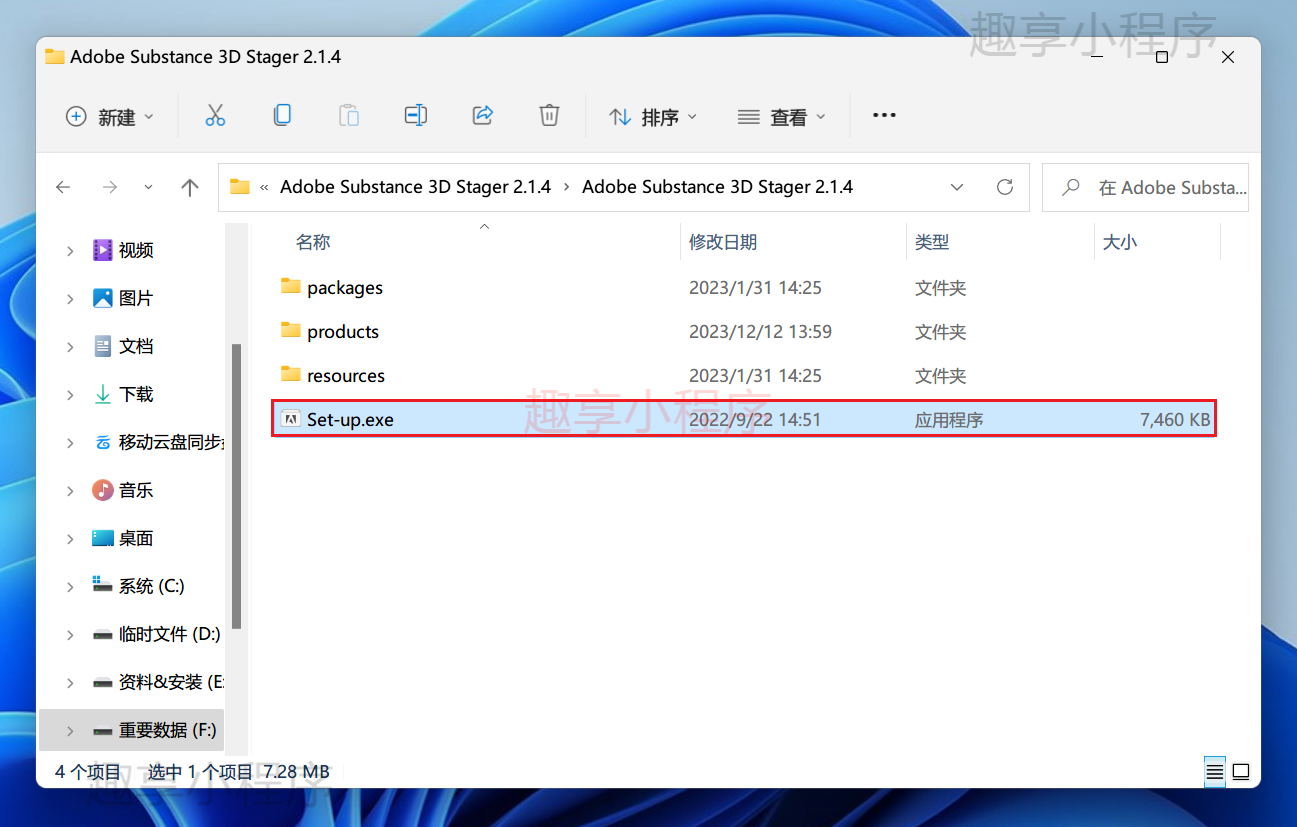Sort by 修改日期 column header

(x=723, y=242)
